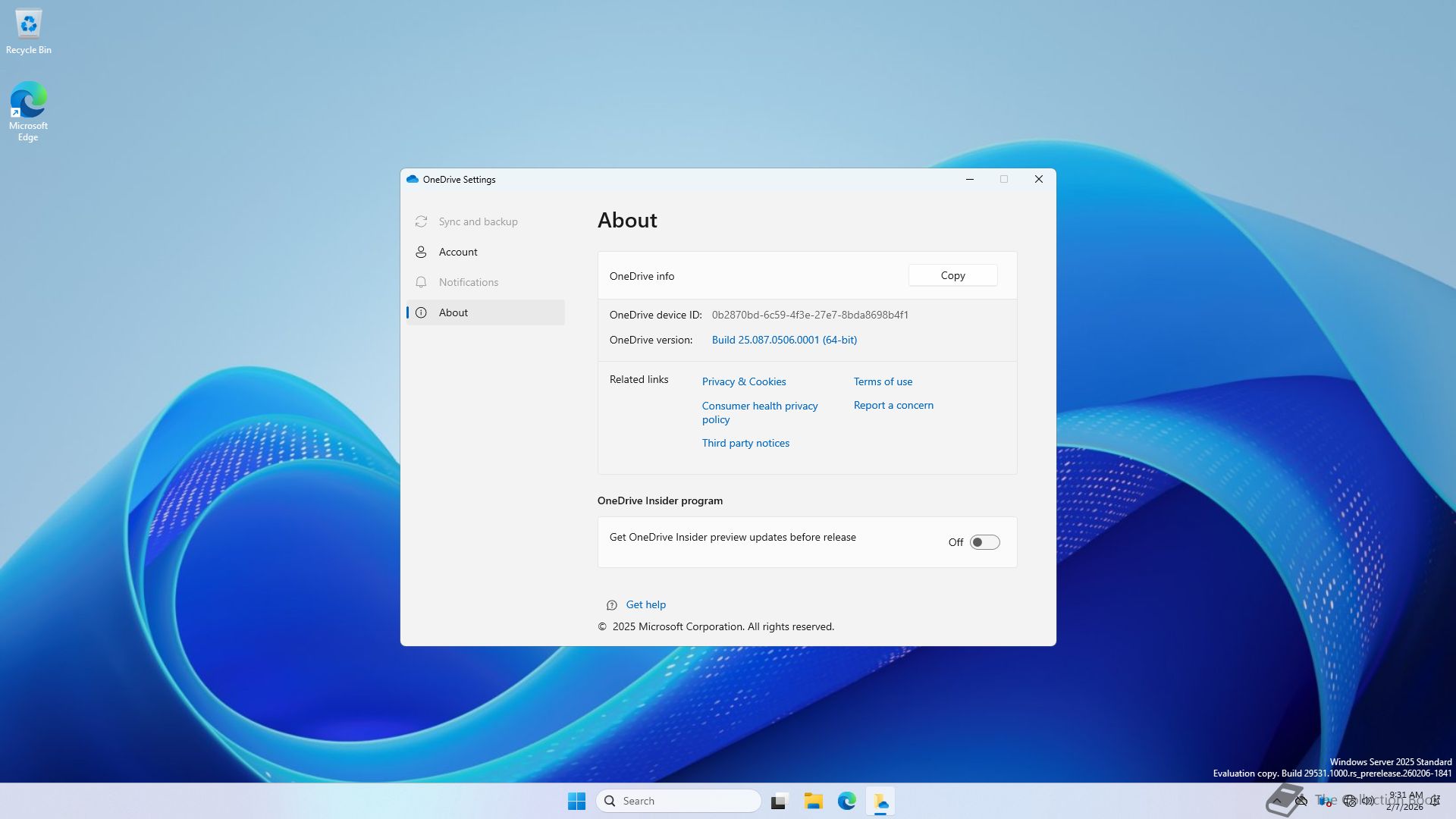
Task: Click the Build 25.087.0506.0001 version link
Action: (784, 340)
